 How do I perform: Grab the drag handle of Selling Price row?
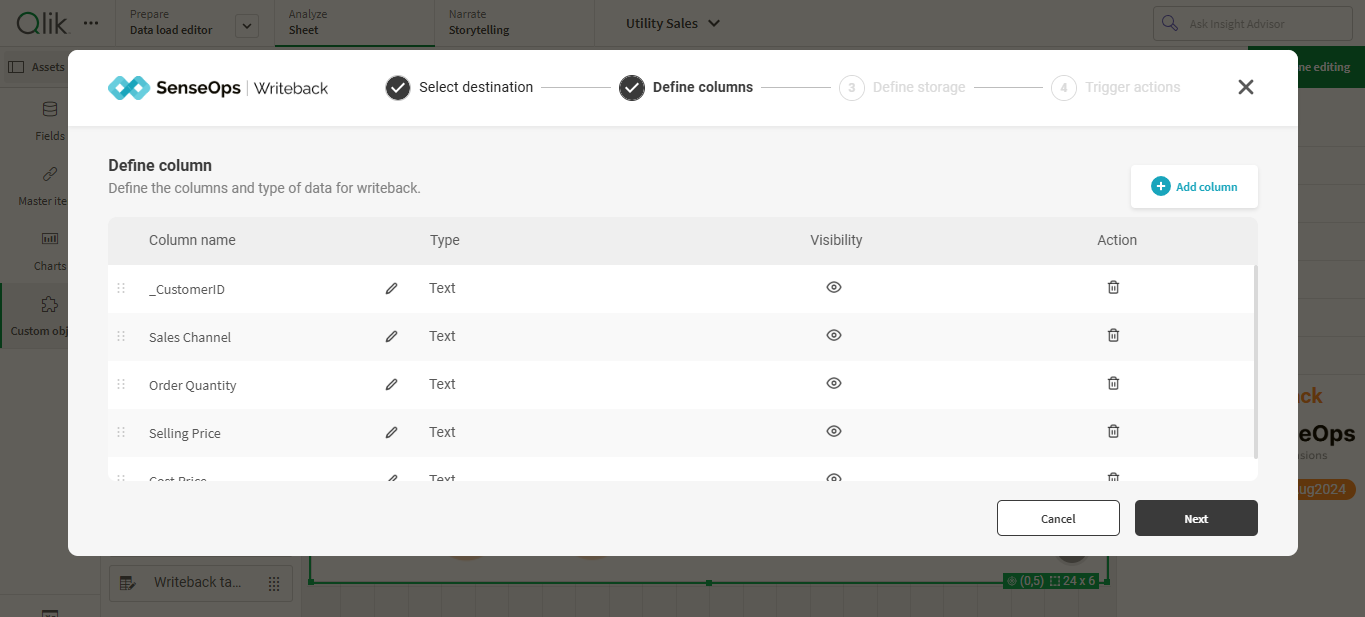(121, 432)
